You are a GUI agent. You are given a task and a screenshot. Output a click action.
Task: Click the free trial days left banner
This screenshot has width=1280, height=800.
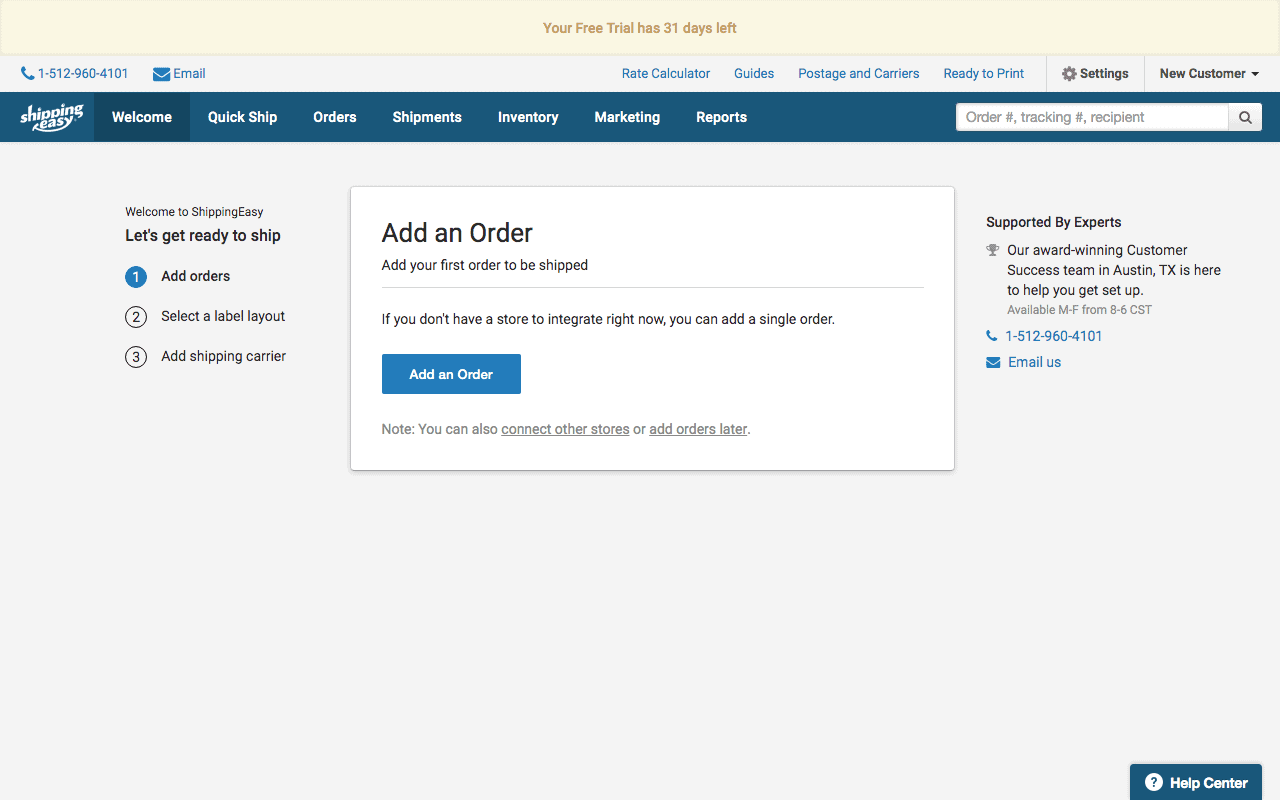(x=640, y=28)
